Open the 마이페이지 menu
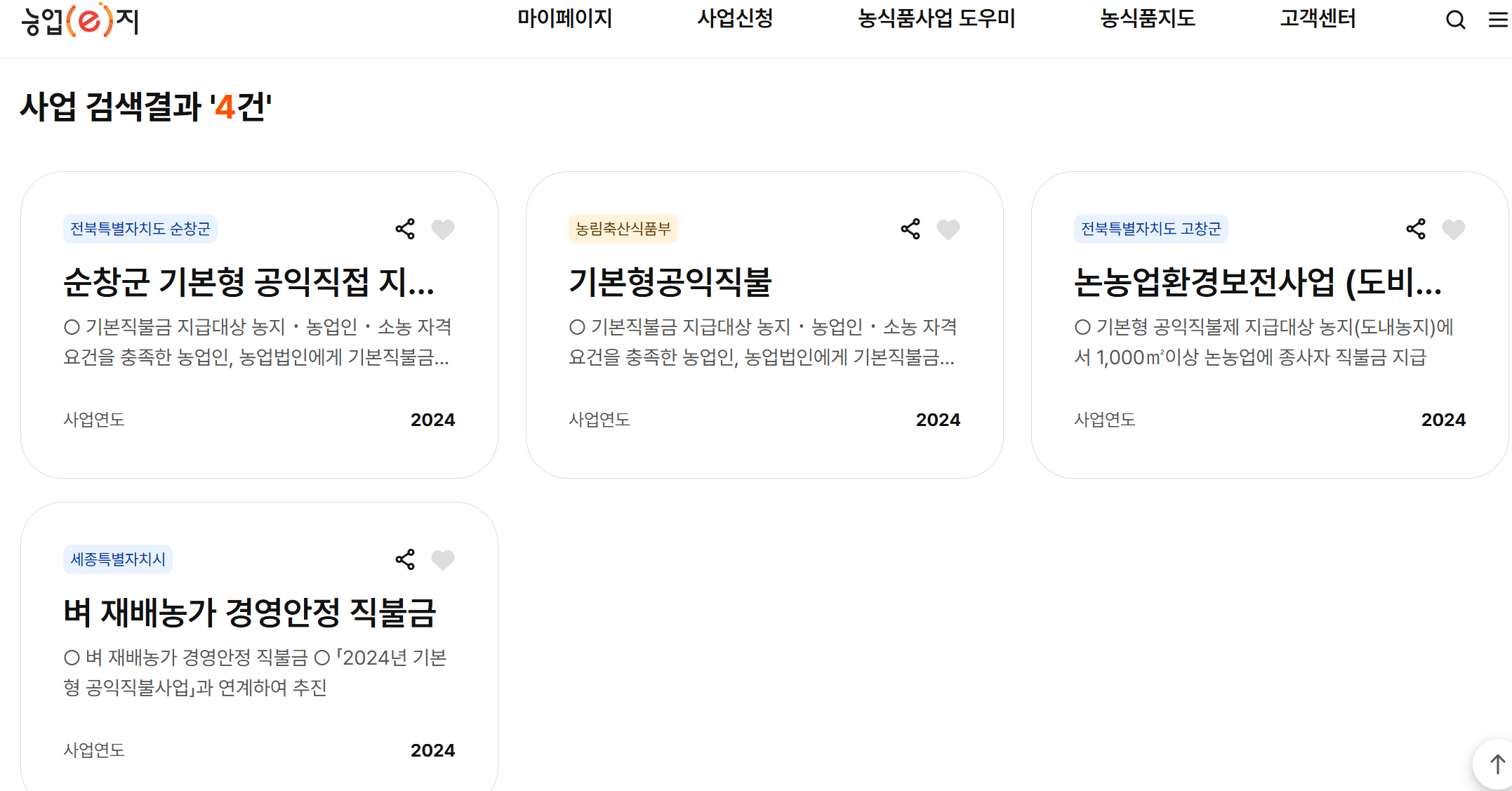 564,19
